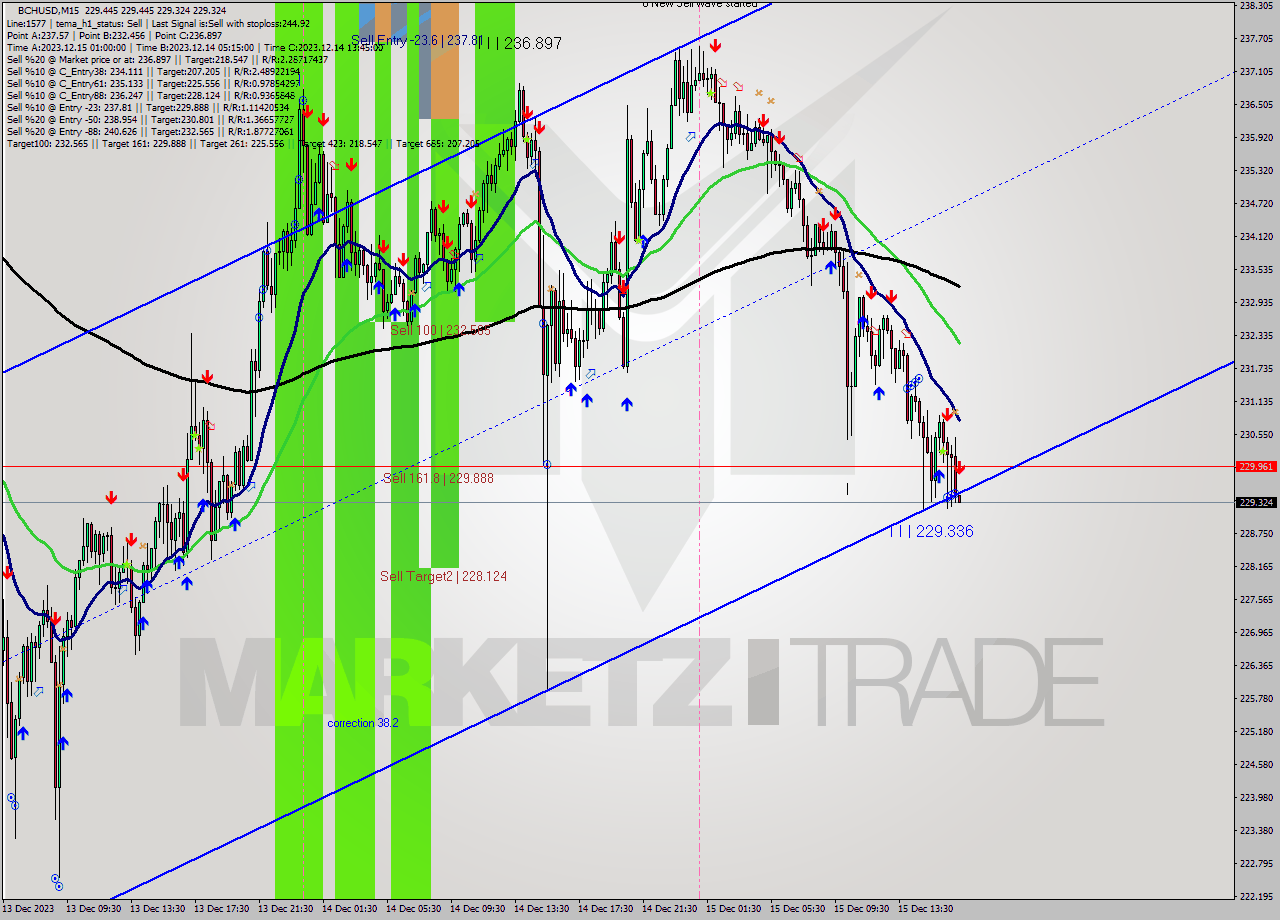
Task: Click the '15 Dec 05:30' time label
Action: coord(796,909)
